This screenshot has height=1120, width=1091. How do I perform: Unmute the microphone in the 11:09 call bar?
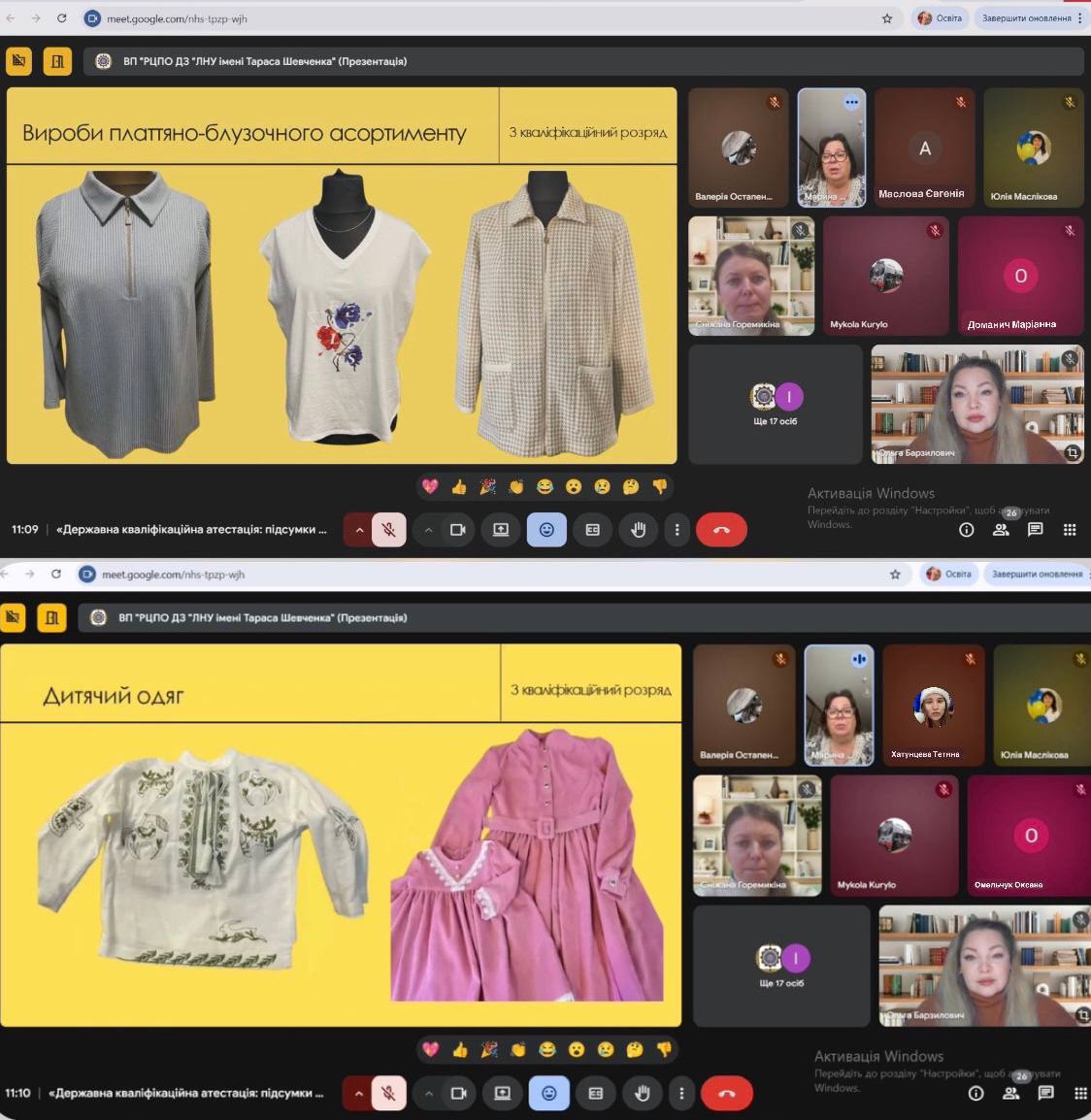pyautogui.click(x=388, y=530)
